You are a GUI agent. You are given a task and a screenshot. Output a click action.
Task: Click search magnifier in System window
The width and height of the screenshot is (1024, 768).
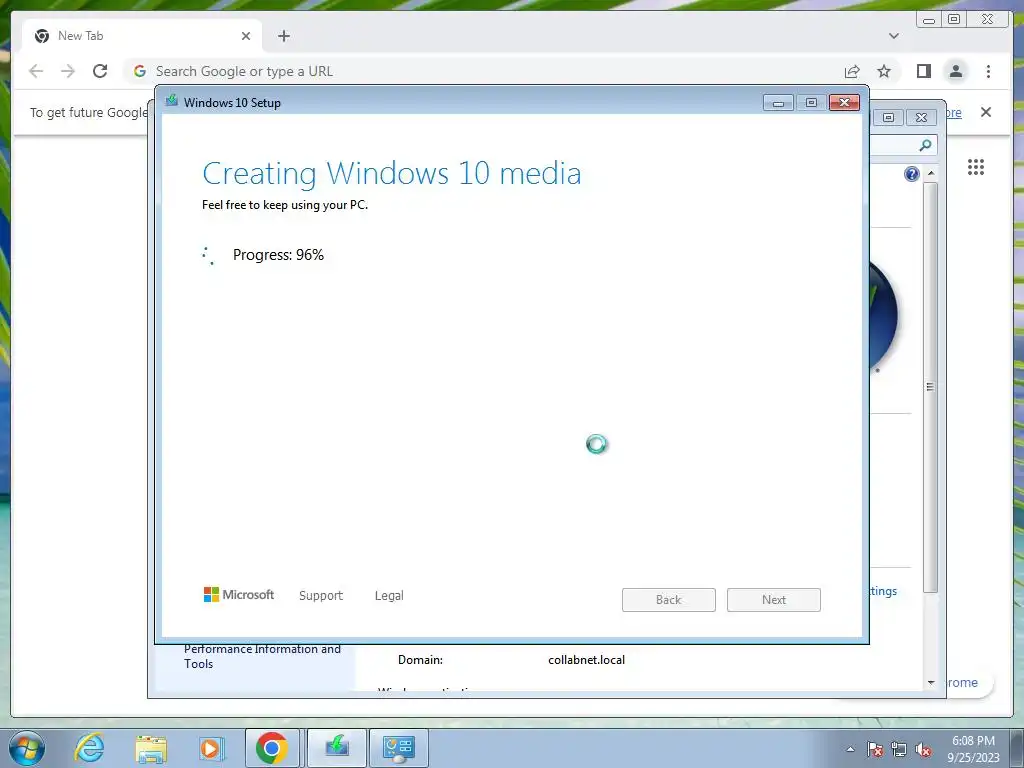tap(925, 145)
